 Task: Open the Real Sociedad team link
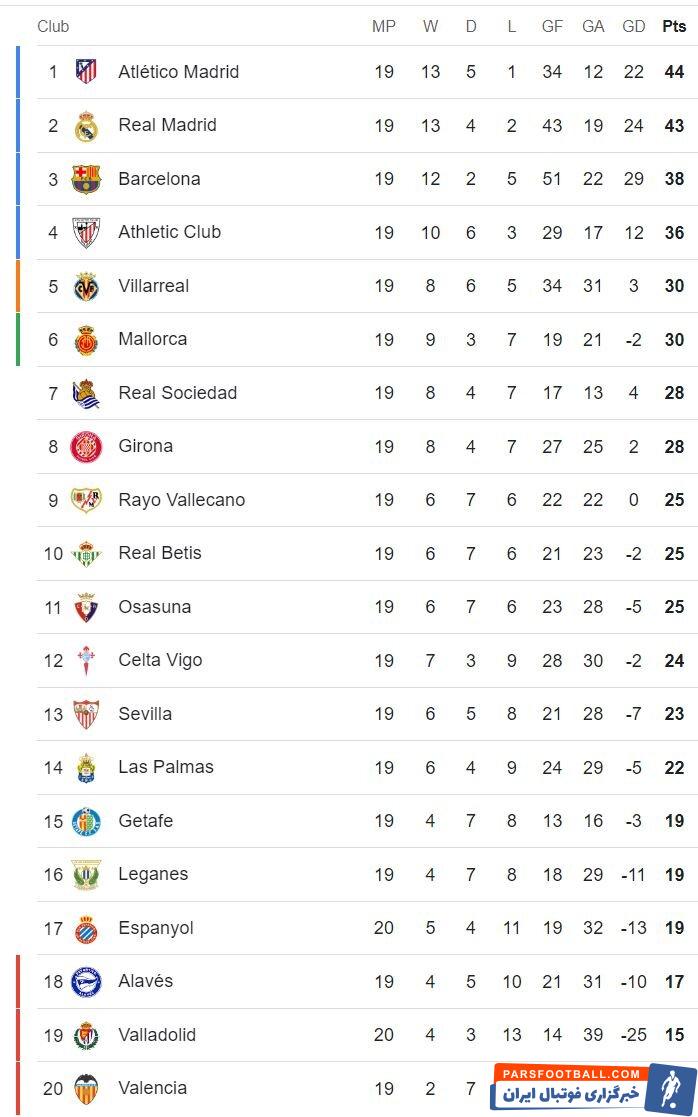(177, 393)
